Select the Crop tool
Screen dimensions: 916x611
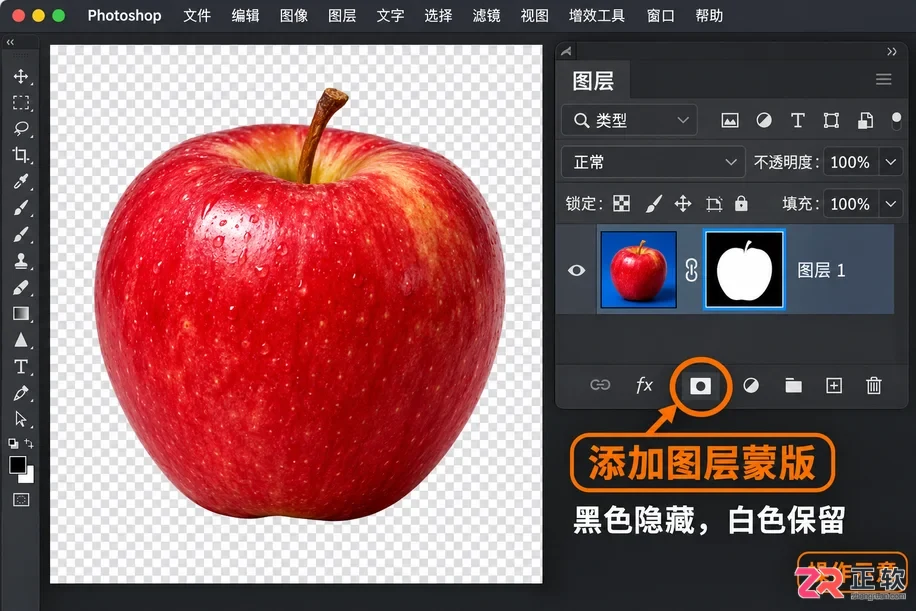(x=21, y=155)
